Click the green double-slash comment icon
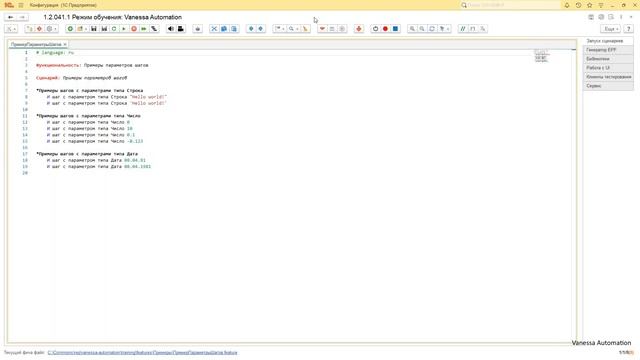The width and height of the screenshot is (640, 360). 462,29
